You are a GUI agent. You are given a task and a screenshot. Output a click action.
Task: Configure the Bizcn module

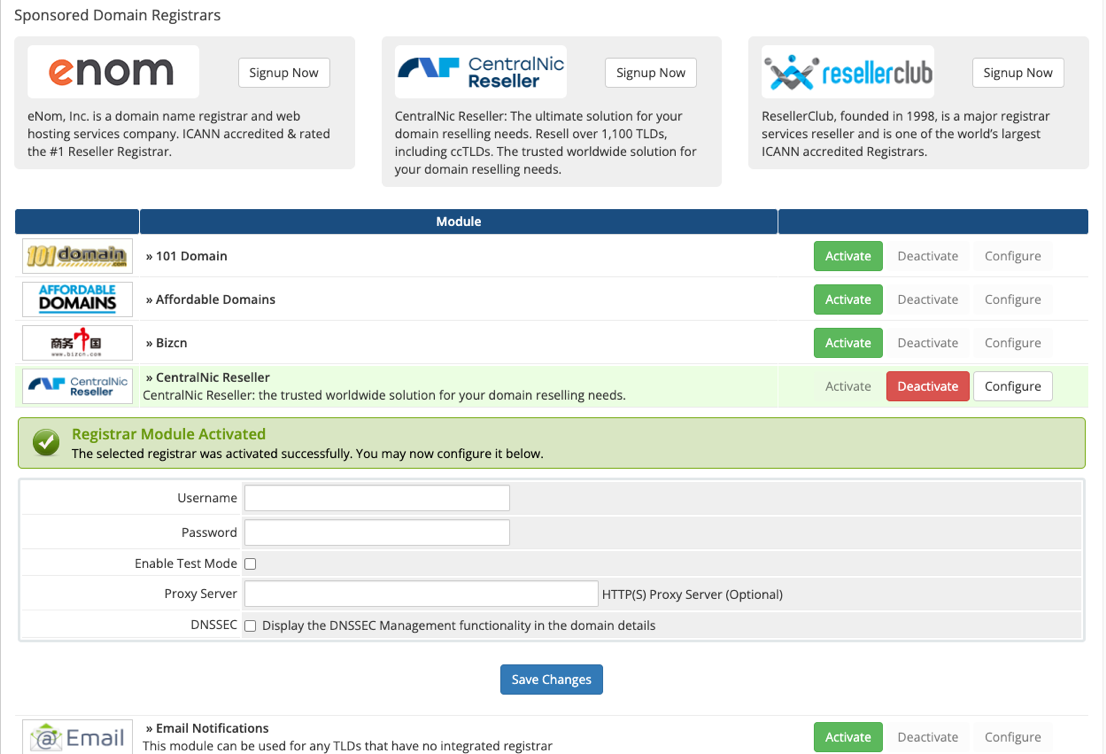coord(1013,343)
